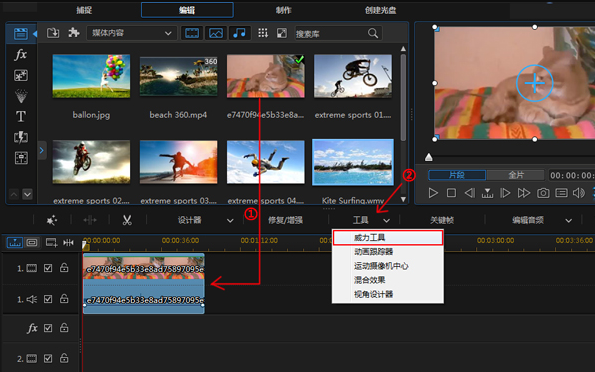Select the extreme sports 01 thumbnail
The image size is (595, 372).
pos(353,76)
